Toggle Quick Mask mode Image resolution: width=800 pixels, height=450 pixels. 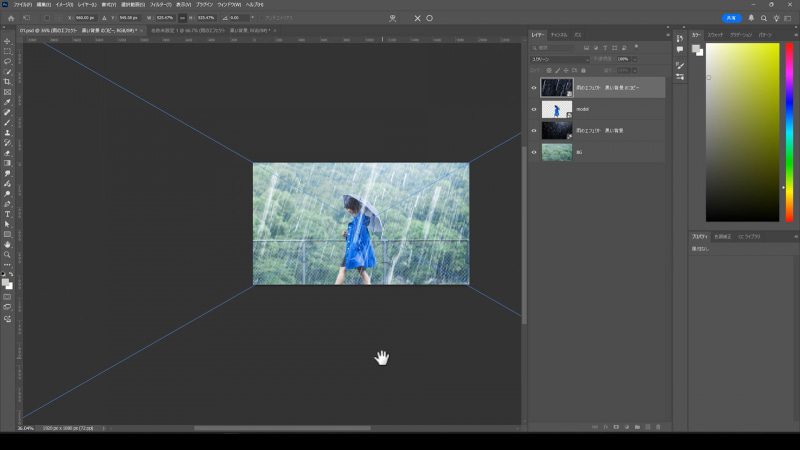point(7,296)
